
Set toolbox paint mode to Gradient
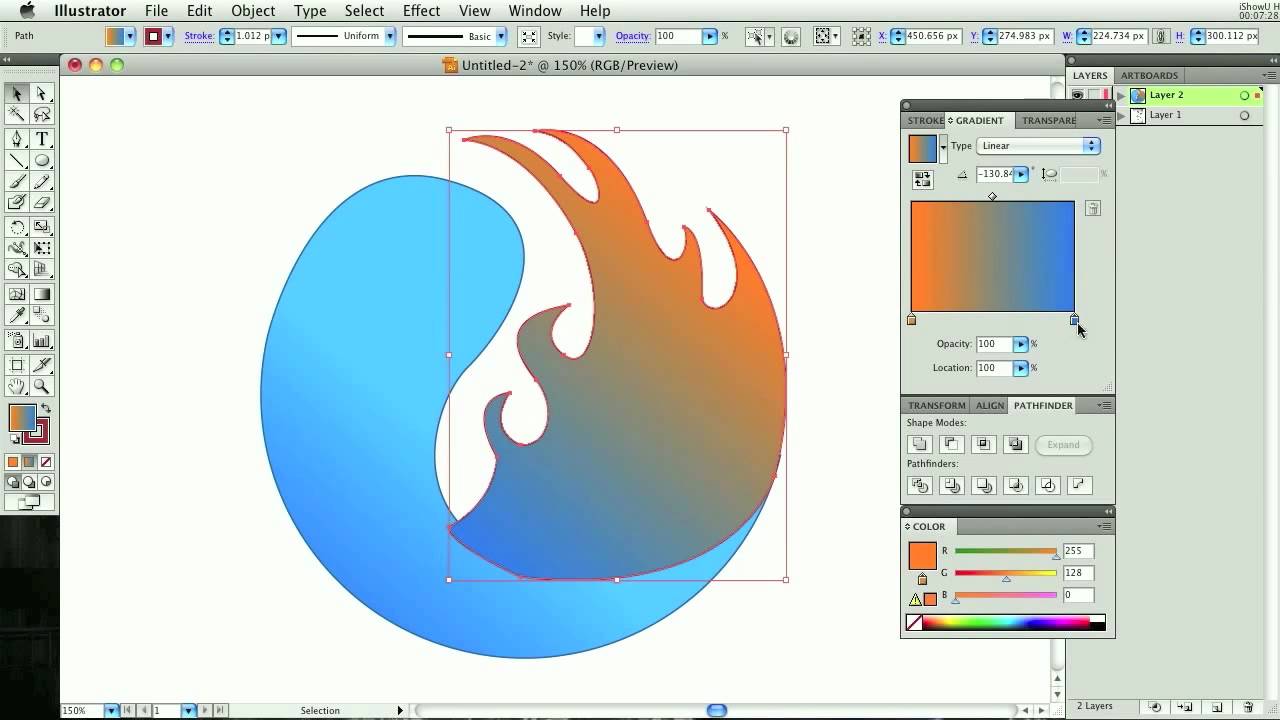(x=29, y=462)
